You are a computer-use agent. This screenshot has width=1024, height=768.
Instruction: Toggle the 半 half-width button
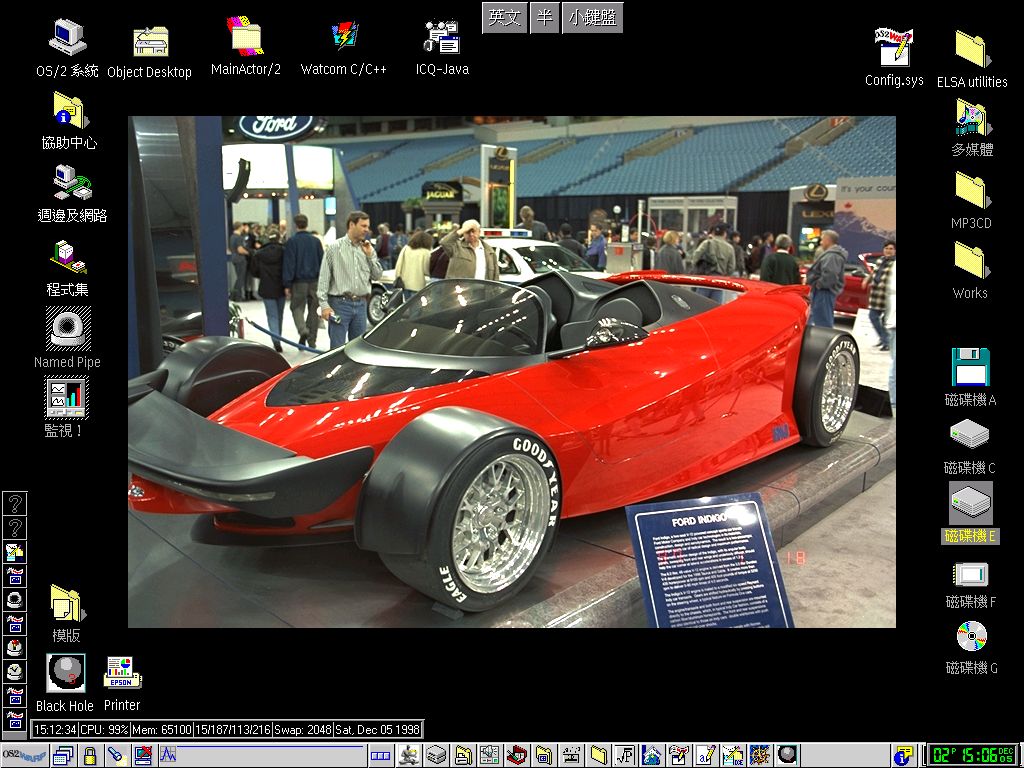[544, 17]
